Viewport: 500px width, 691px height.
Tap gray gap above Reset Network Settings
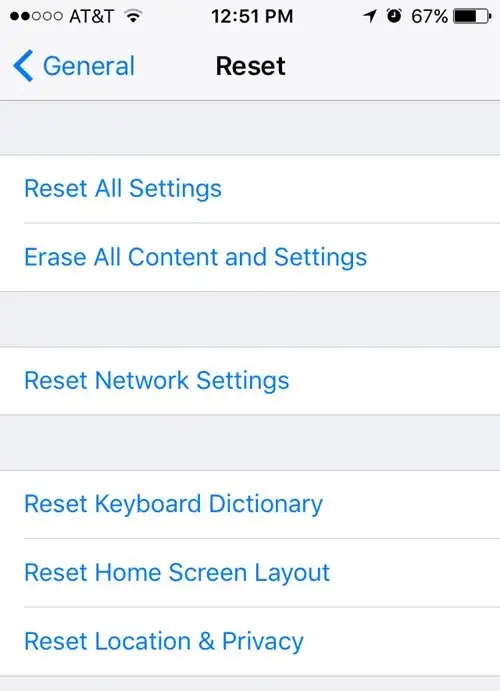(250, 319)
